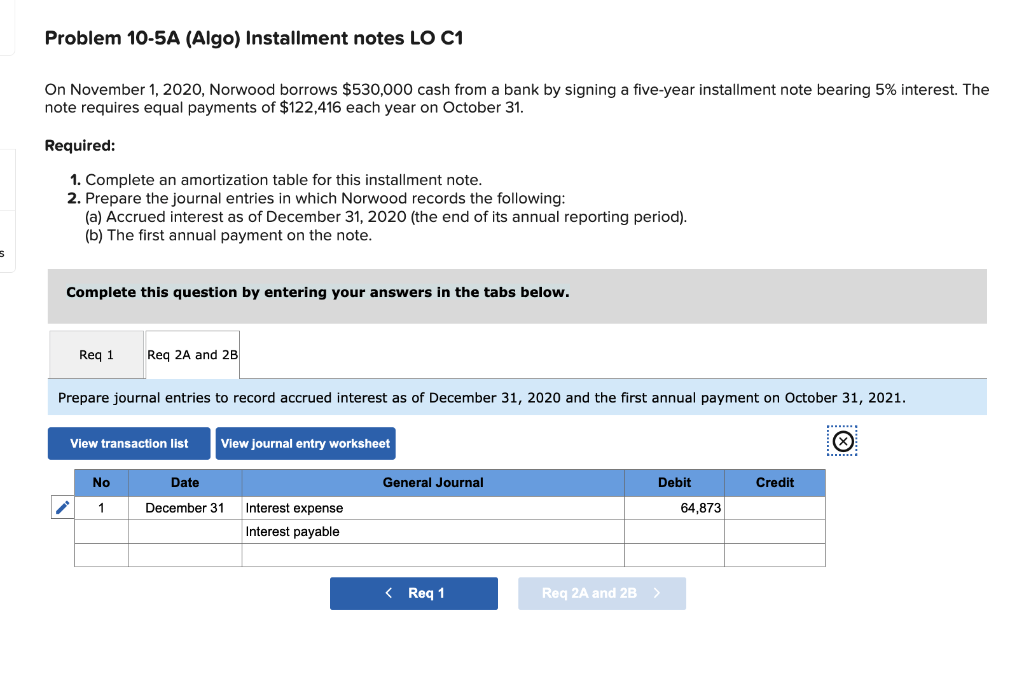Click the Credit cell beside Interest expense

click(775, 507)
